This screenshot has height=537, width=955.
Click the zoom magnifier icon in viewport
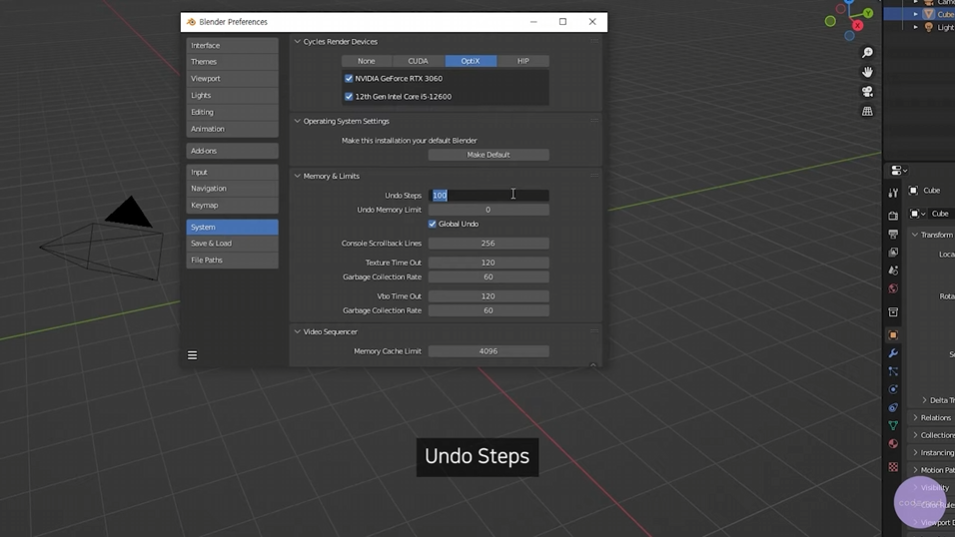[x=867, y=53]
